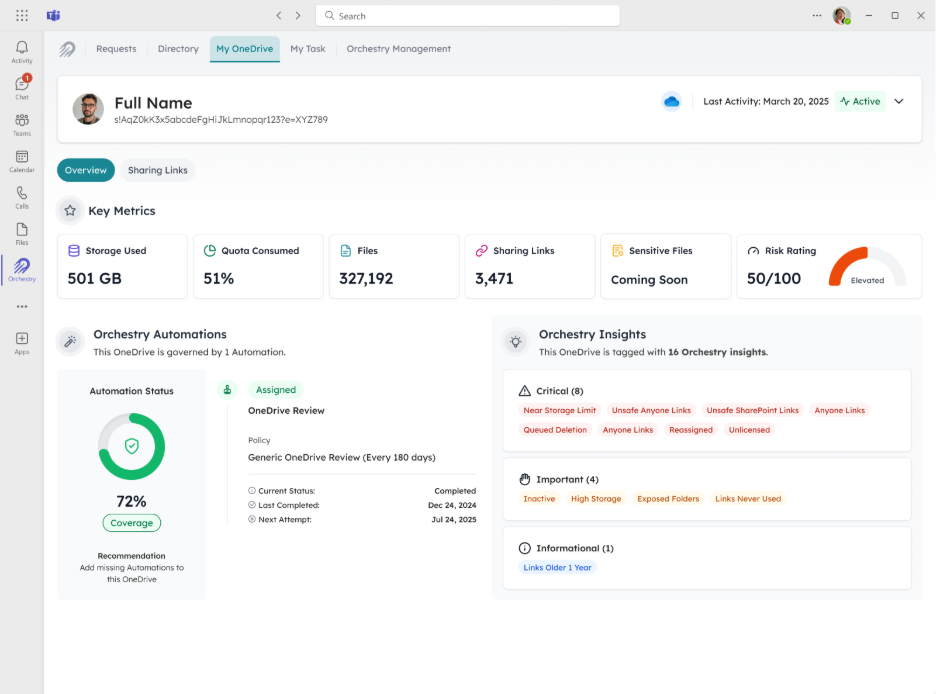Select the Orchestry app in sidebar

pos(22,270)
